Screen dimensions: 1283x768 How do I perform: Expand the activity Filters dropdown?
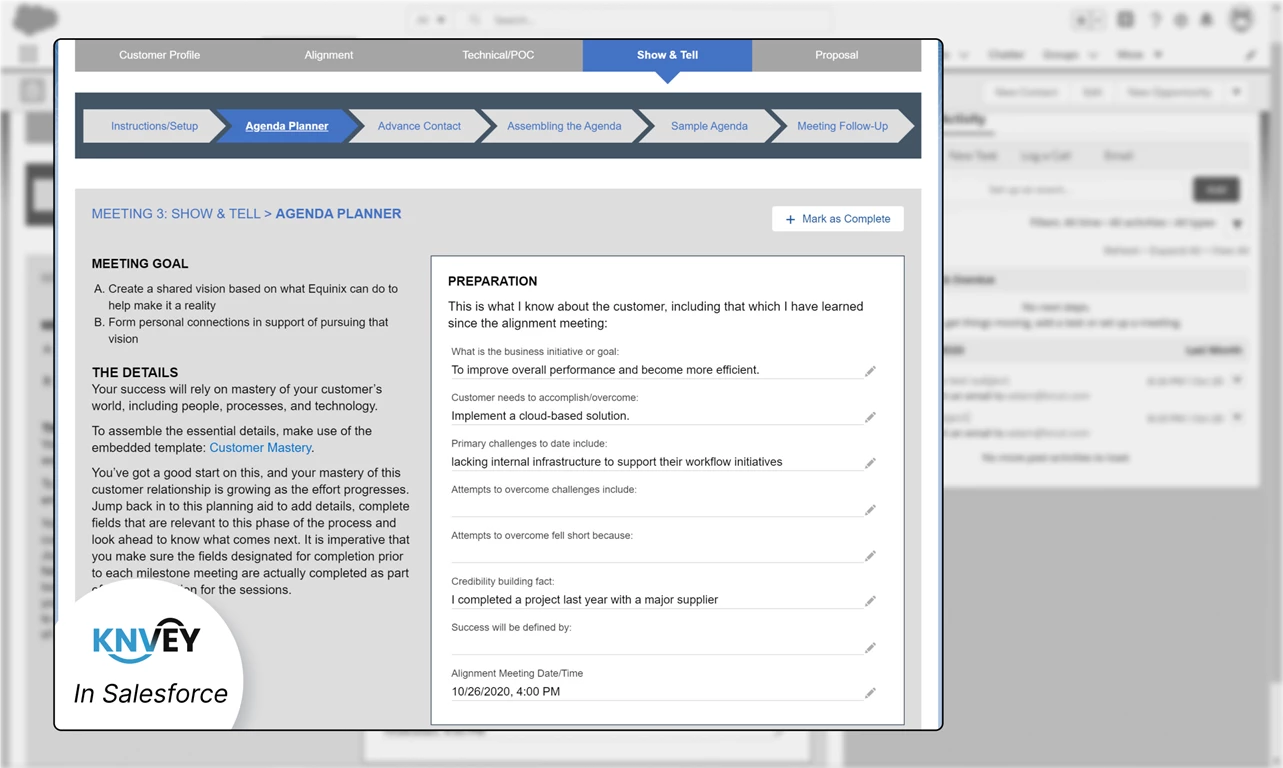[1237, 223]
